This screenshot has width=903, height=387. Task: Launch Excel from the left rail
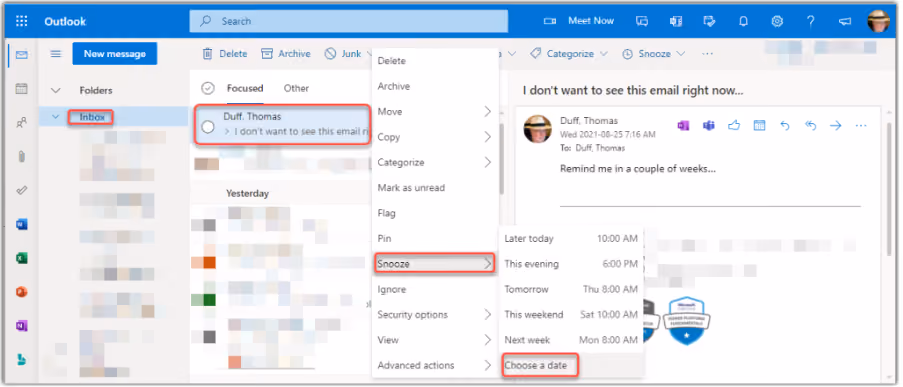(22, 258)
